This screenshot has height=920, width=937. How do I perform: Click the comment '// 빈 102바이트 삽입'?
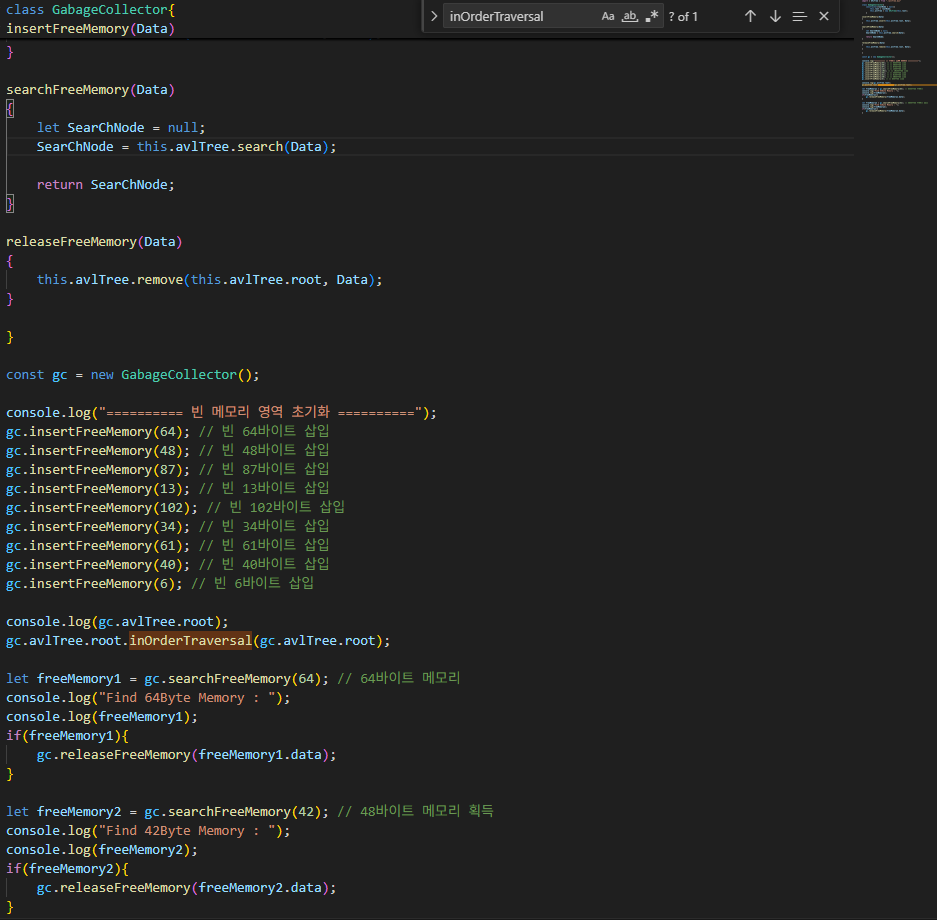click(275, 508)
